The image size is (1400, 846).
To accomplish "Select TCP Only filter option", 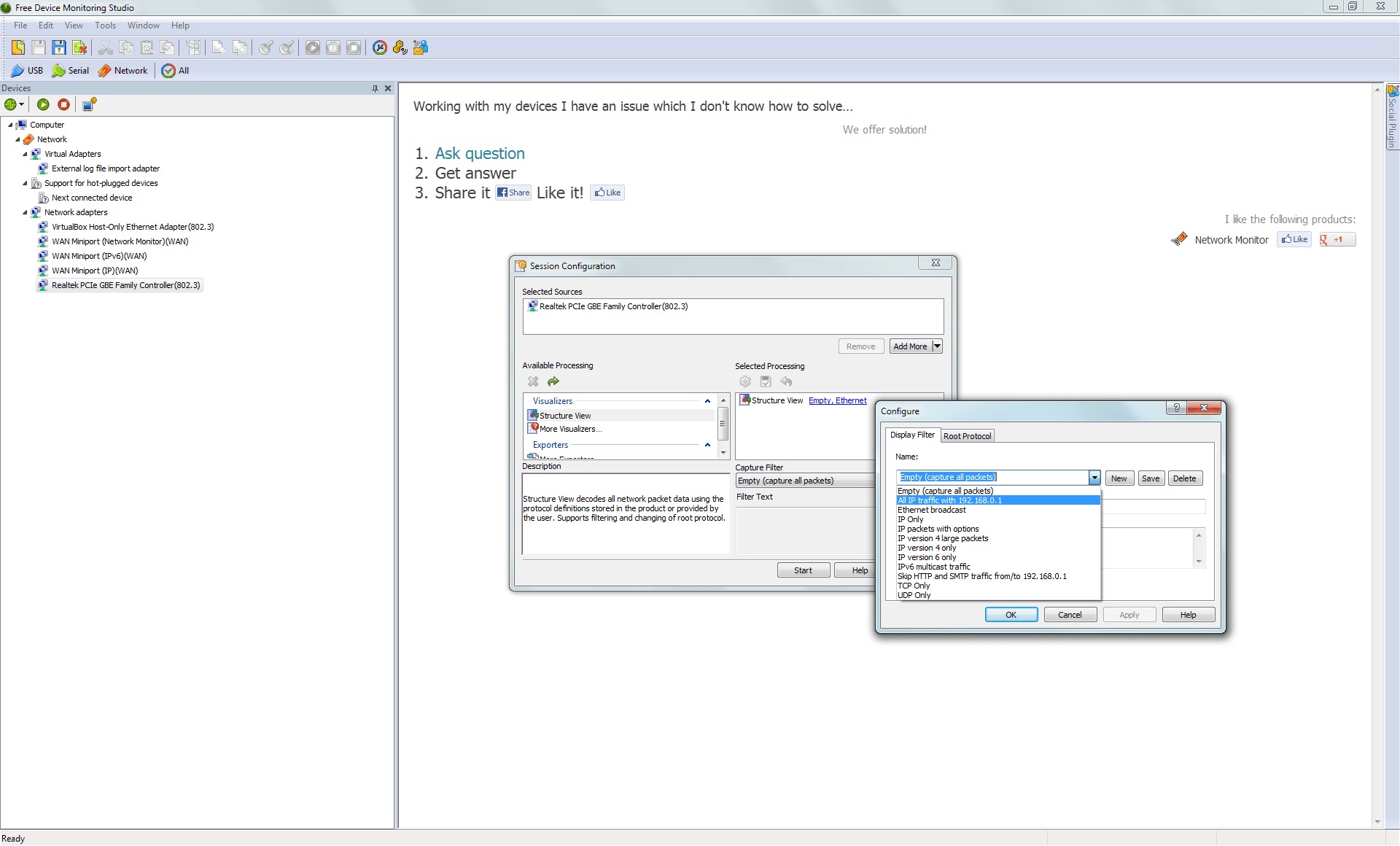I will pos(914,586).
